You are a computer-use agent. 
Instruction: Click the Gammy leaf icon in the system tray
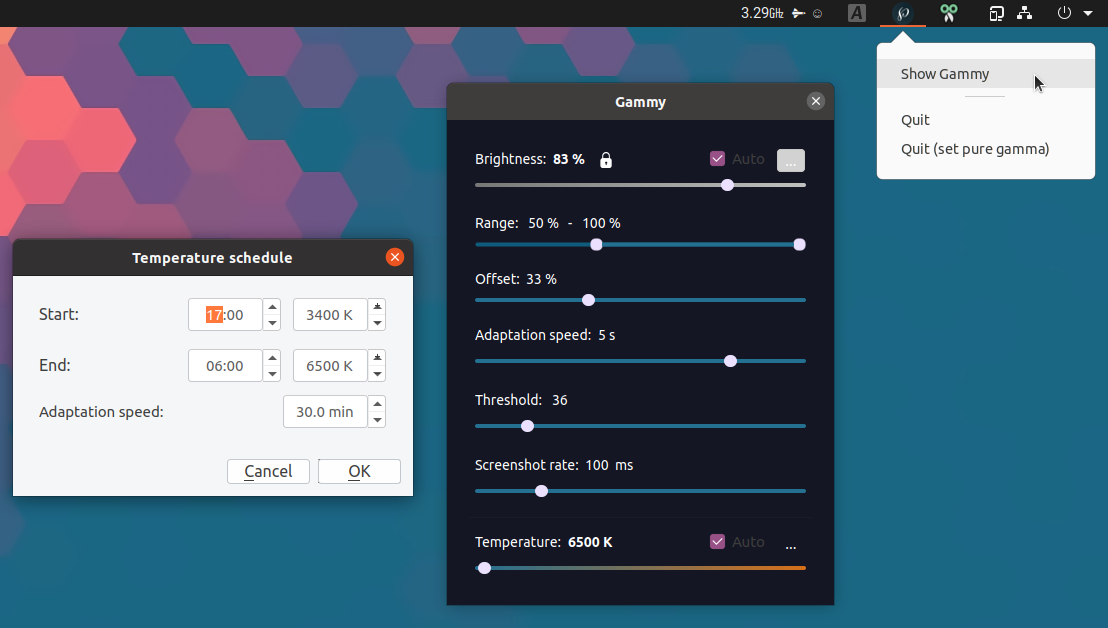[902, 14]
